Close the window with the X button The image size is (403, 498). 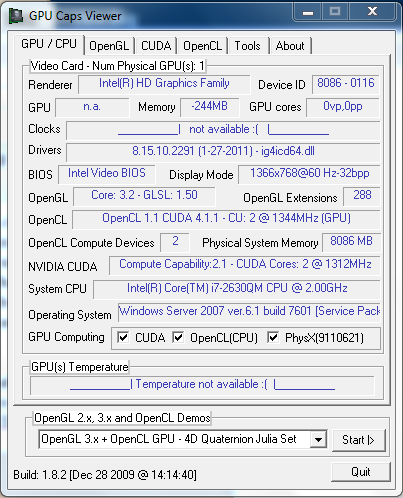point(372,12)
